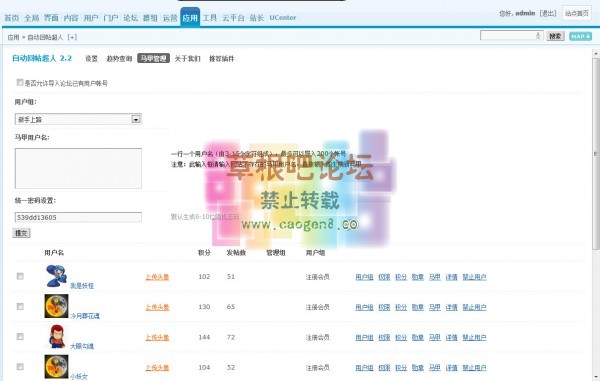The image size is (600, 381).
Task: Switch to the 关于我们 plugin tab
Action: click(x=188, y=59)
